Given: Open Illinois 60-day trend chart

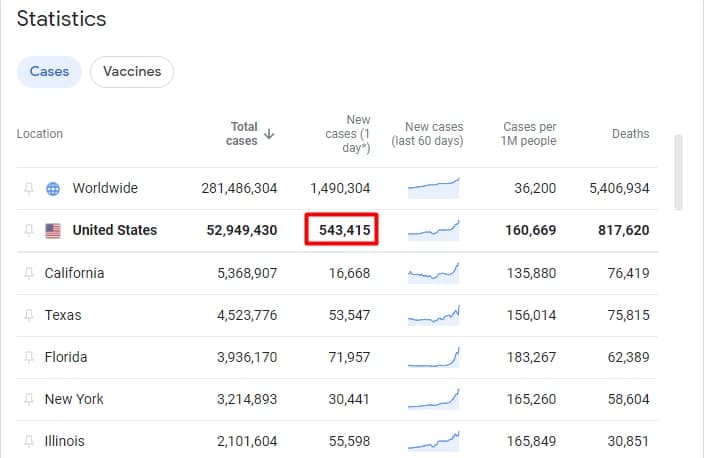Looking at the screenshot, I should click(434, 441).
